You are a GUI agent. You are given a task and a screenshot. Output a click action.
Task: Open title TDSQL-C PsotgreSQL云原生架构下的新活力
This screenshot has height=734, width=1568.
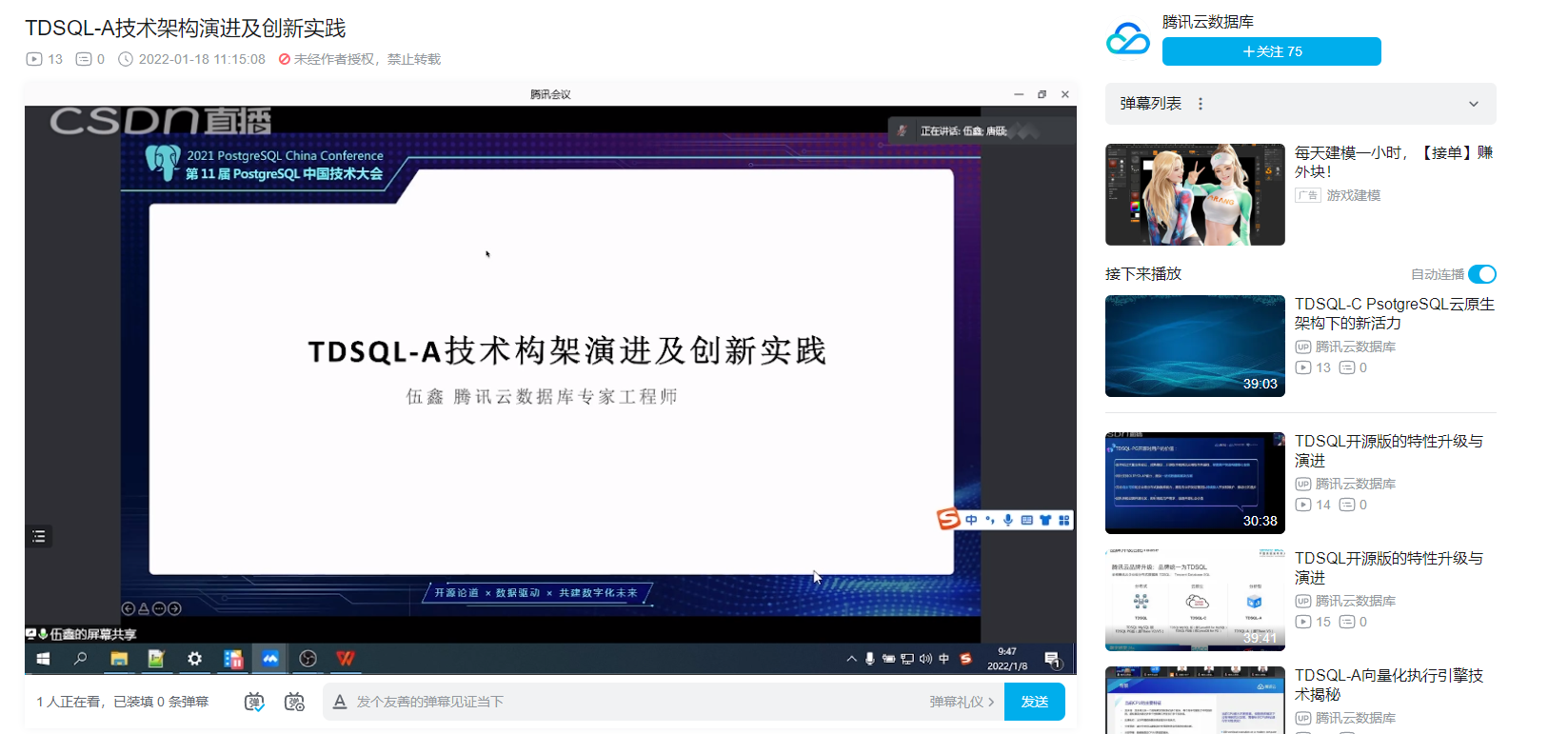click(1395, 313)
